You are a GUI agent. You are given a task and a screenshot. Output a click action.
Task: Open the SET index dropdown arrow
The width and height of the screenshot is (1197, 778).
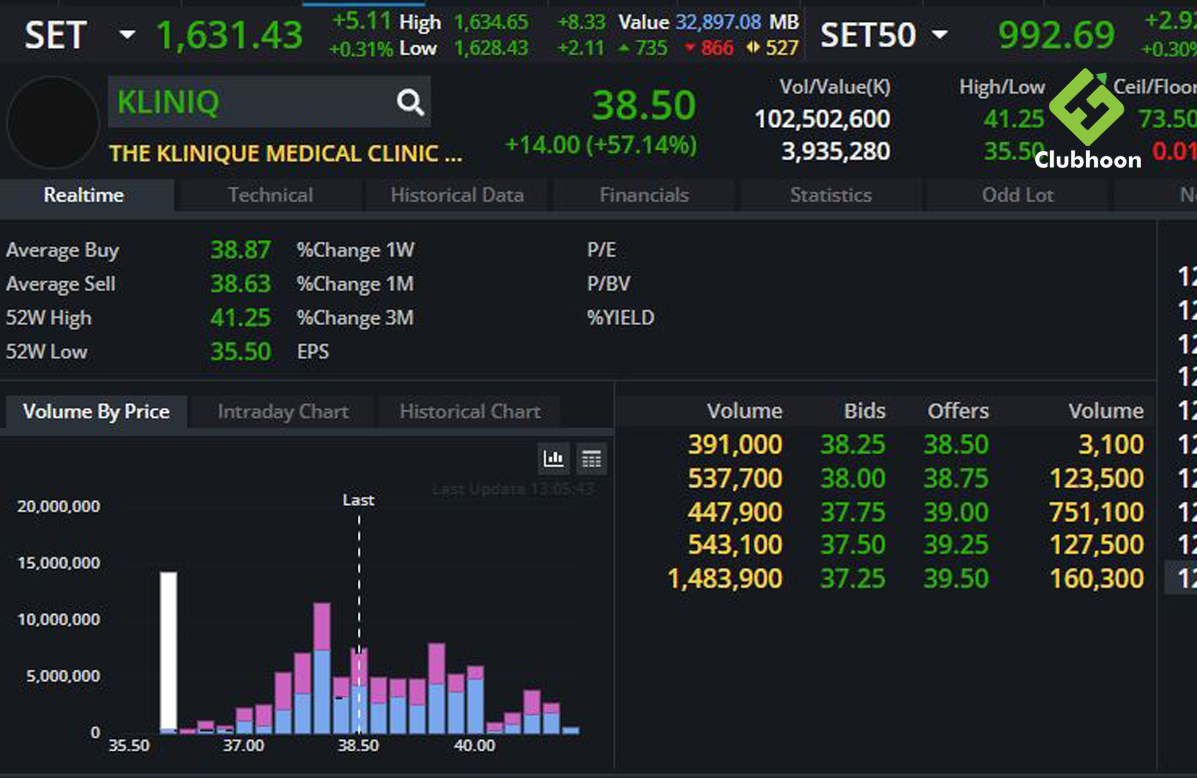pyautogui.click(x=127, y=35)
